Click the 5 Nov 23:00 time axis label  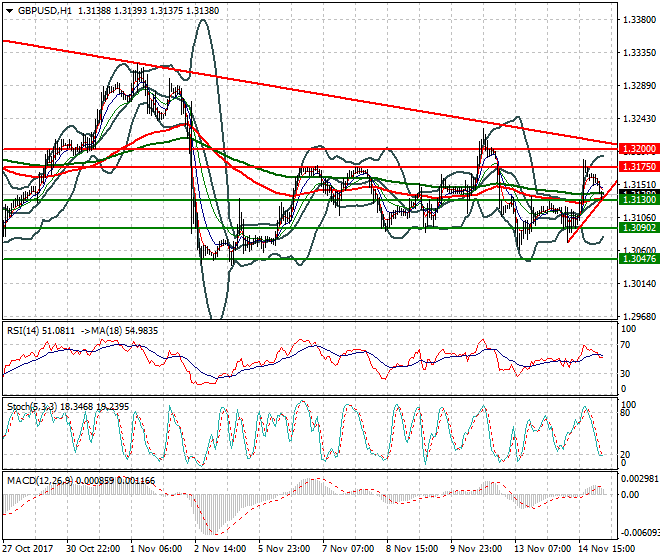click(x=284, y=549)
